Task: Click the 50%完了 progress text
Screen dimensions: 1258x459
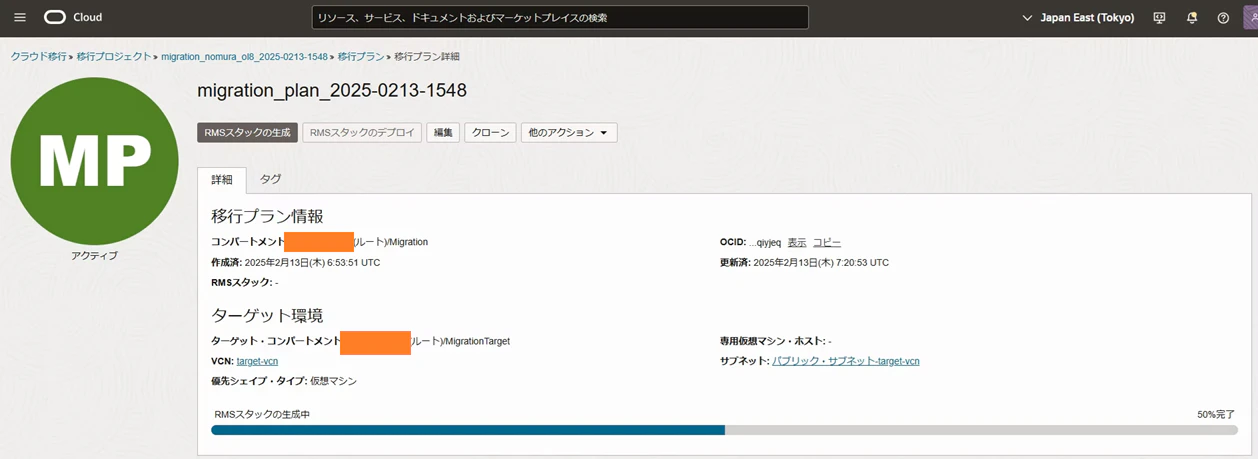Action: pyautogui.click(x=1216, y=414)
